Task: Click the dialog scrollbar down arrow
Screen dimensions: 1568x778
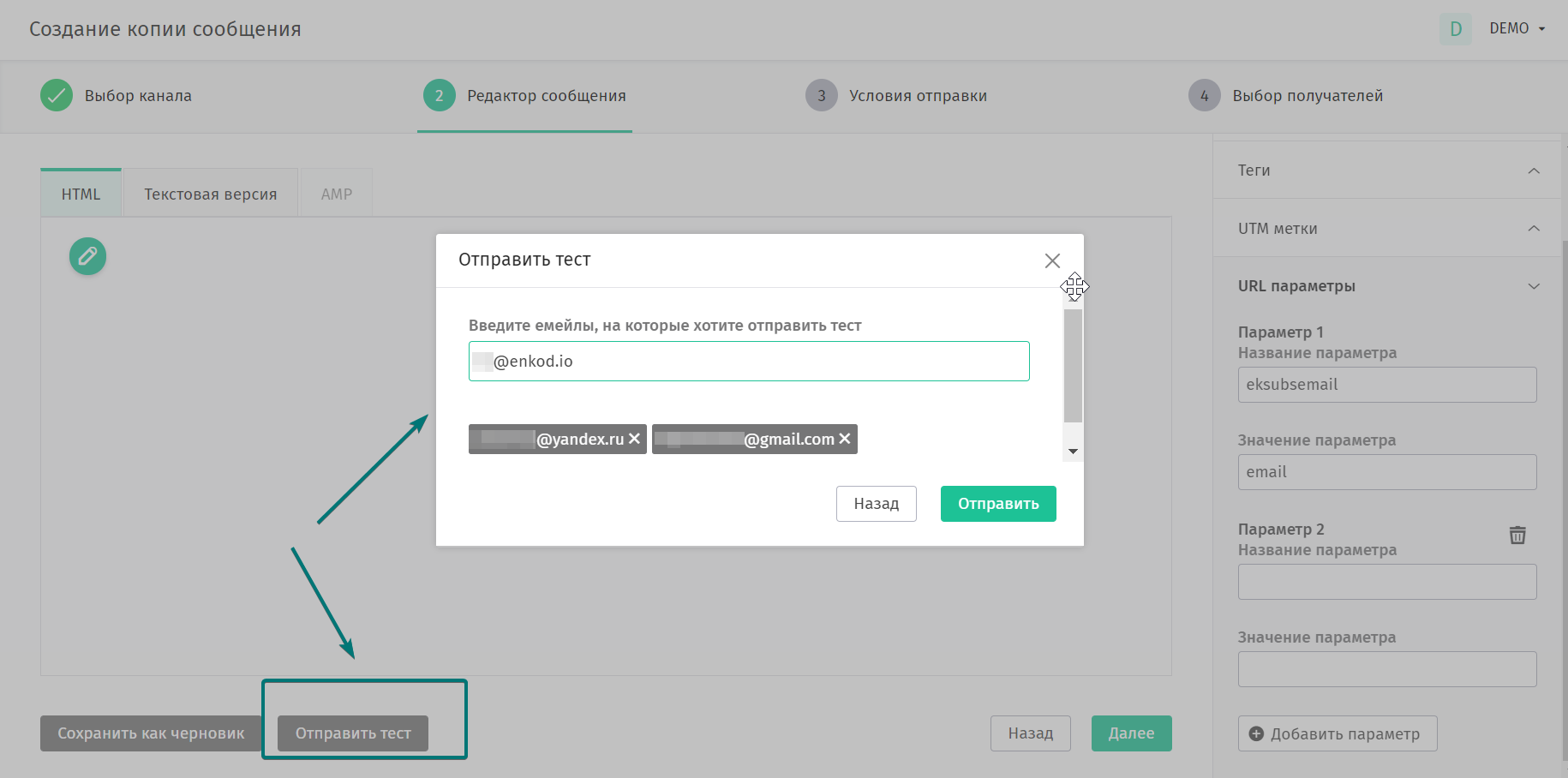Action: (x=1073, y=452)
